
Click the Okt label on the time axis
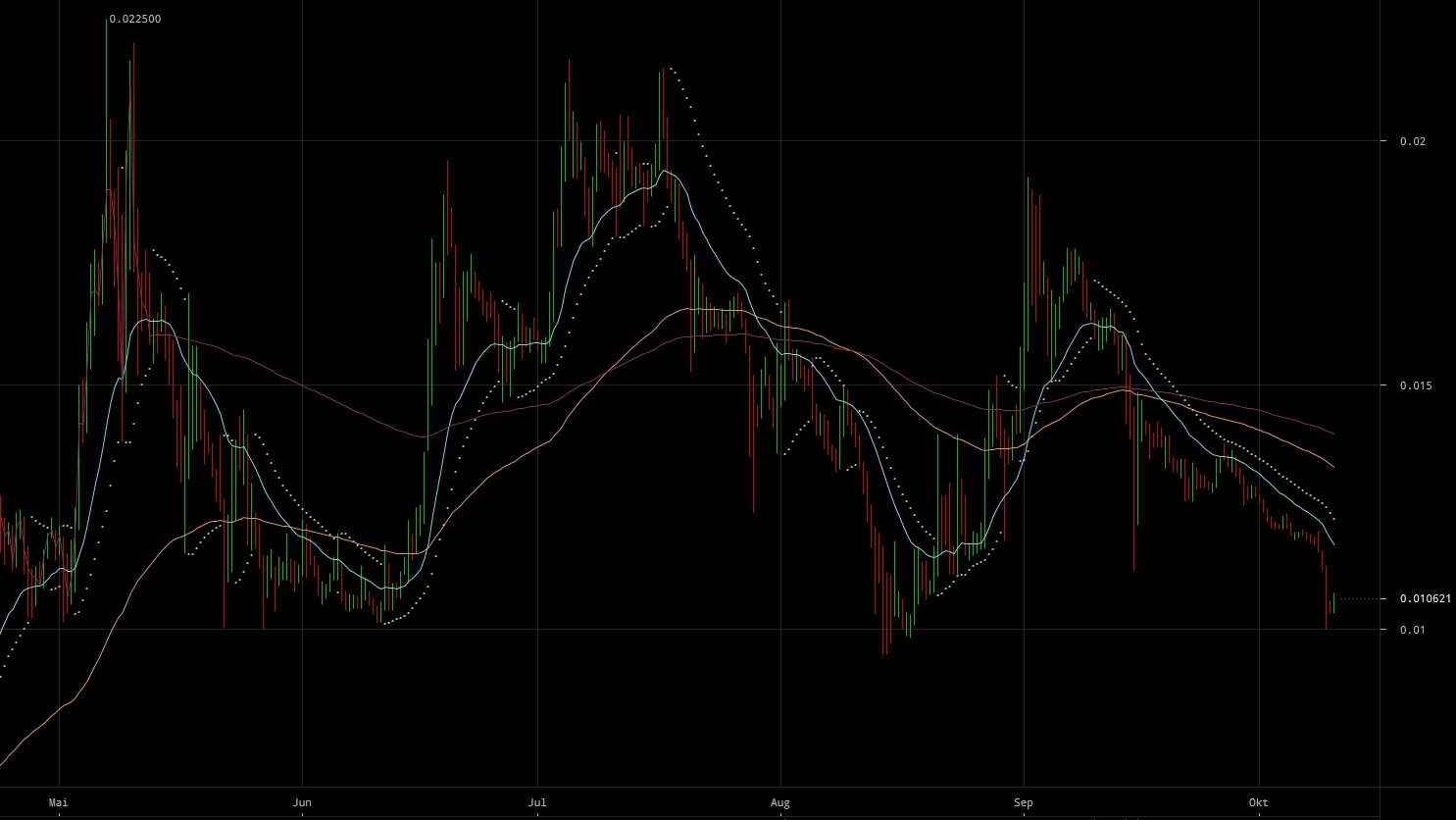[x=1258, y=802]
